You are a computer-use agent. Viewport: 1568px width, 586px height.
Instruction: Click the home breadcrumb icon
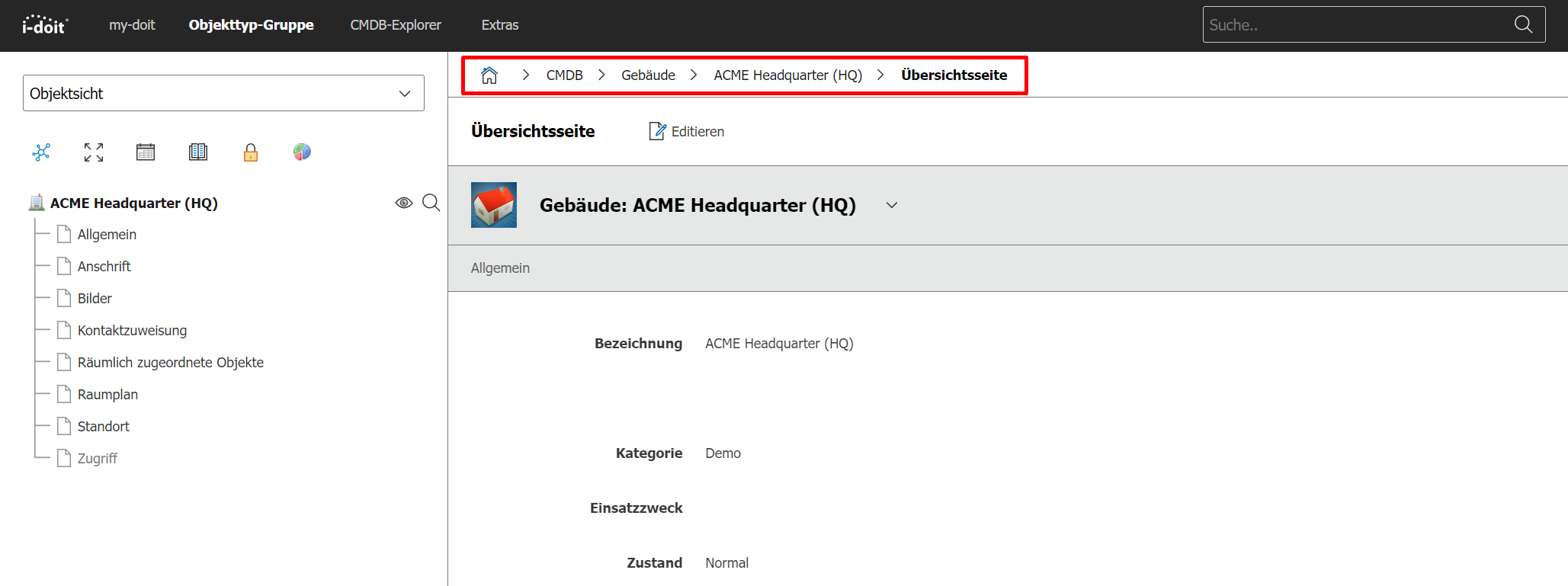pyautogui.click(x=489, y=75)
